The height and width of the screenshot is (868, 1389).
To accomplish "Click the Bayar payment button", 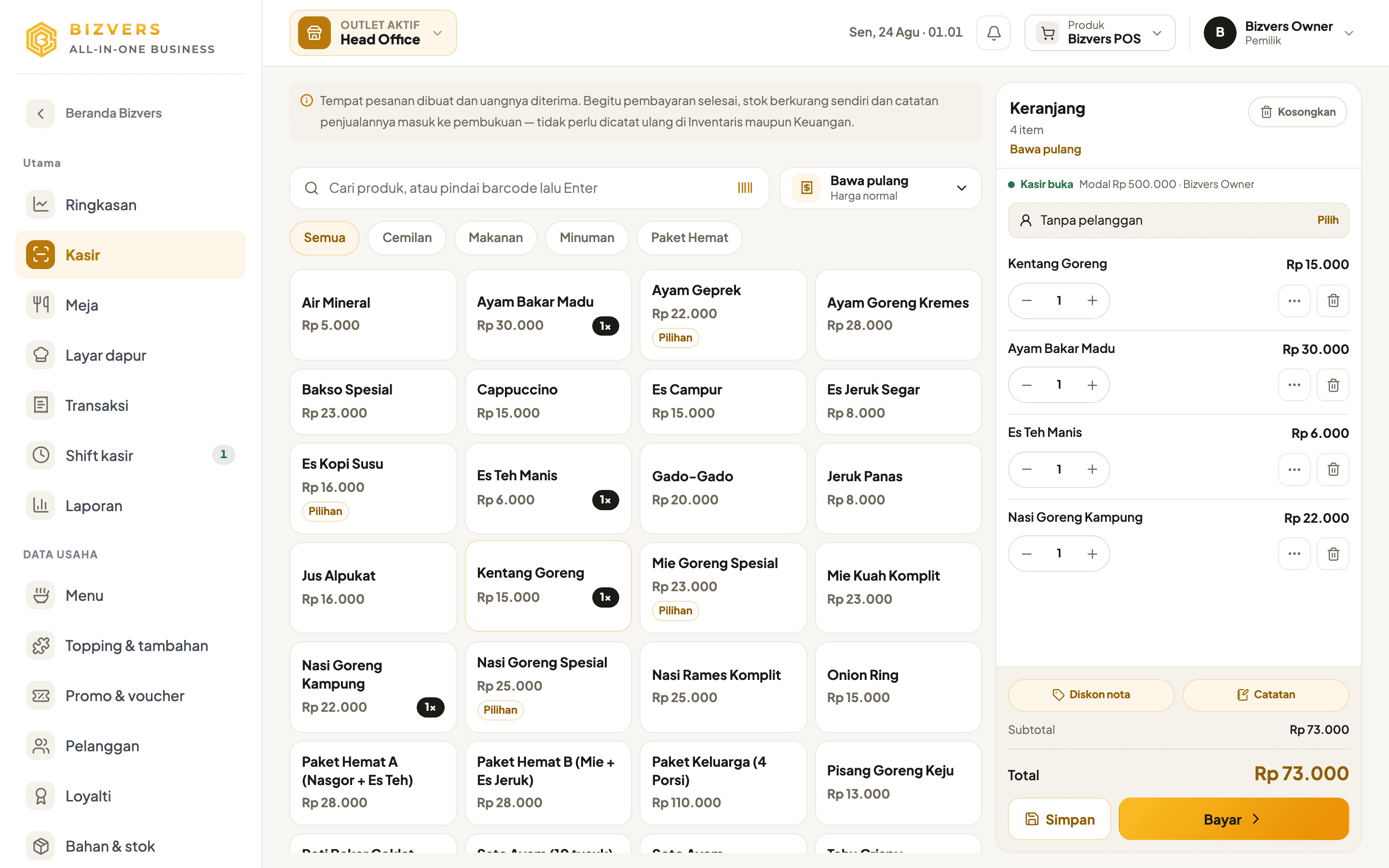I will [x=1233, y=819].
